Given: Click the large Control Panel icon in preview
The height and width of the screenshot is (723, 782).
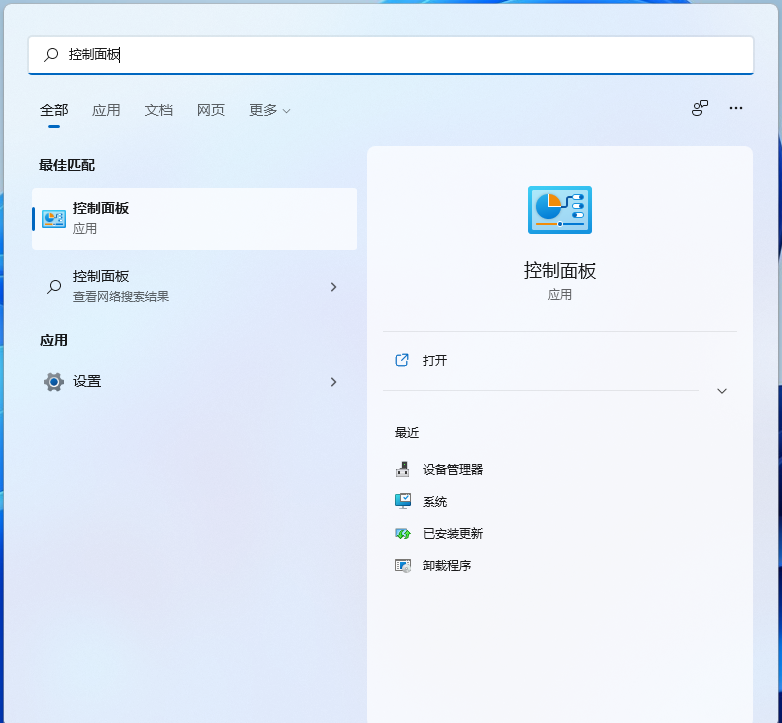Looking at the screenshot, I should [559, 210].
